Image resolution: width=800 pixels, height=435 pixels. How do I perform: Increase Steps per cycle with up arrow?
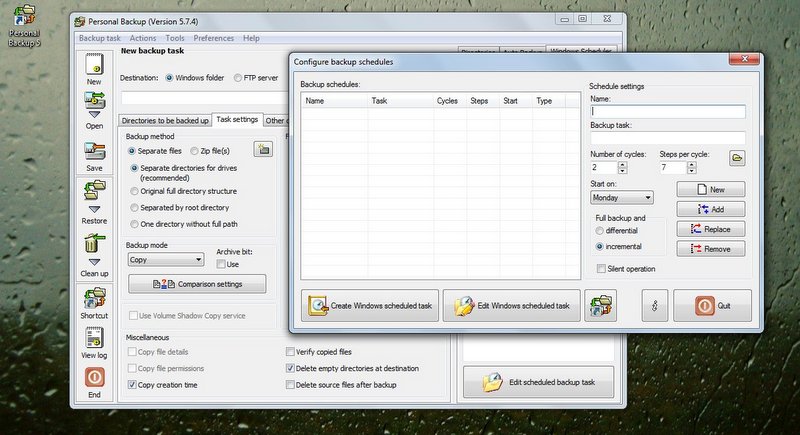(691, 164)
